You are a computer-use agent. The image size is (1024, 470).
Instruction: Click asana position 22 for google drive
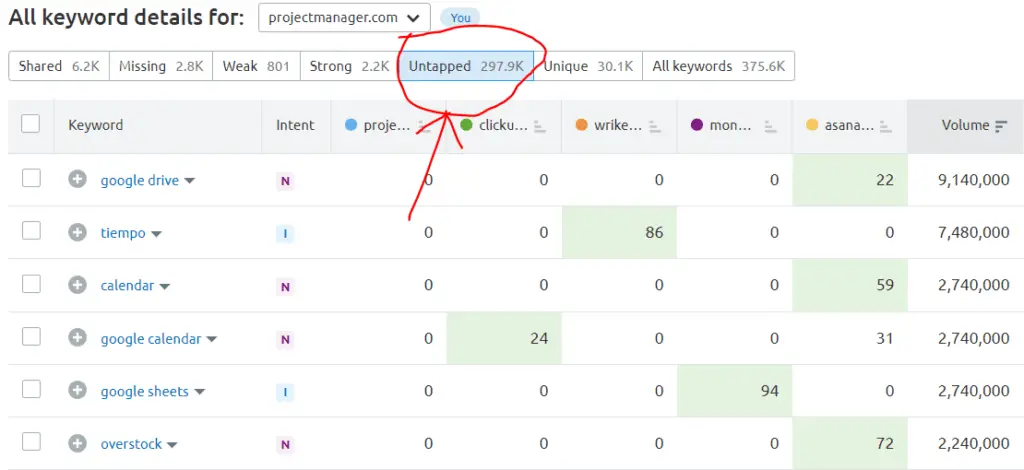(x=885, y=180)
